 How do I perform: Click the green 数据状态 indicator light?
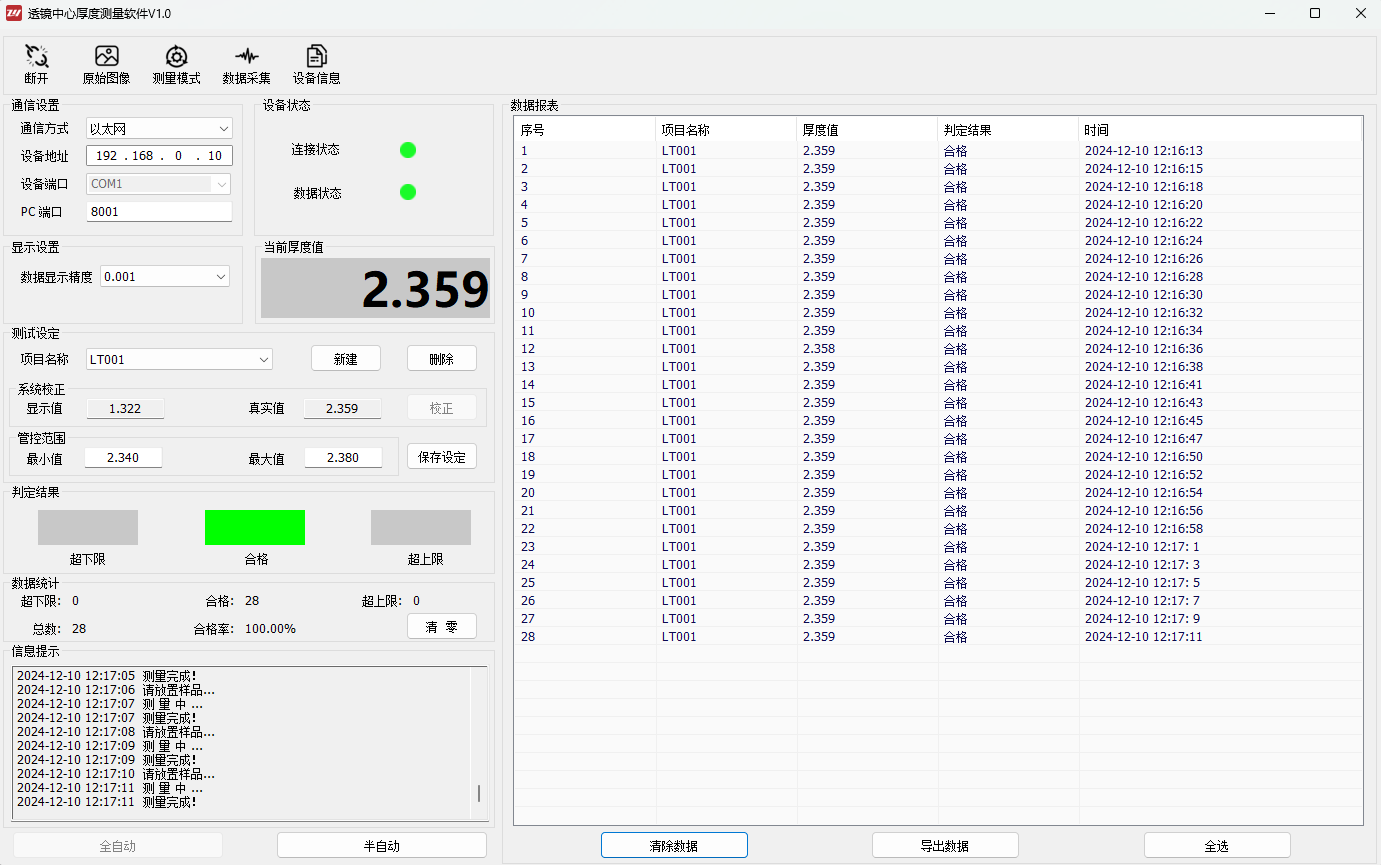408,192
